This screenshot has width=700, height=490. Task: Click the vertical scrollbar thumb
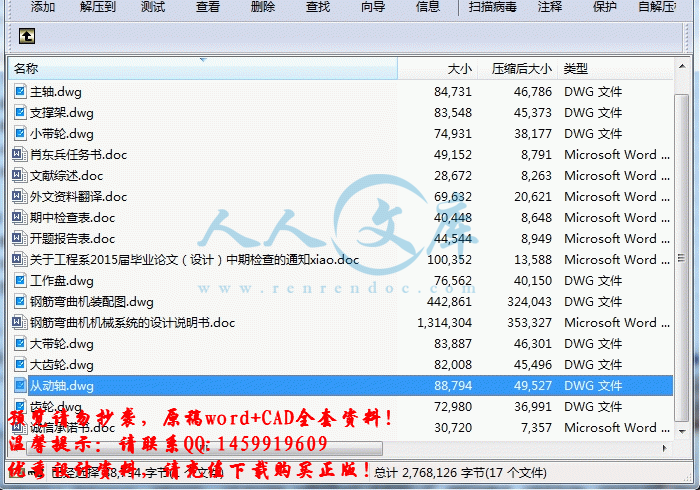click(x=681, y=257)
